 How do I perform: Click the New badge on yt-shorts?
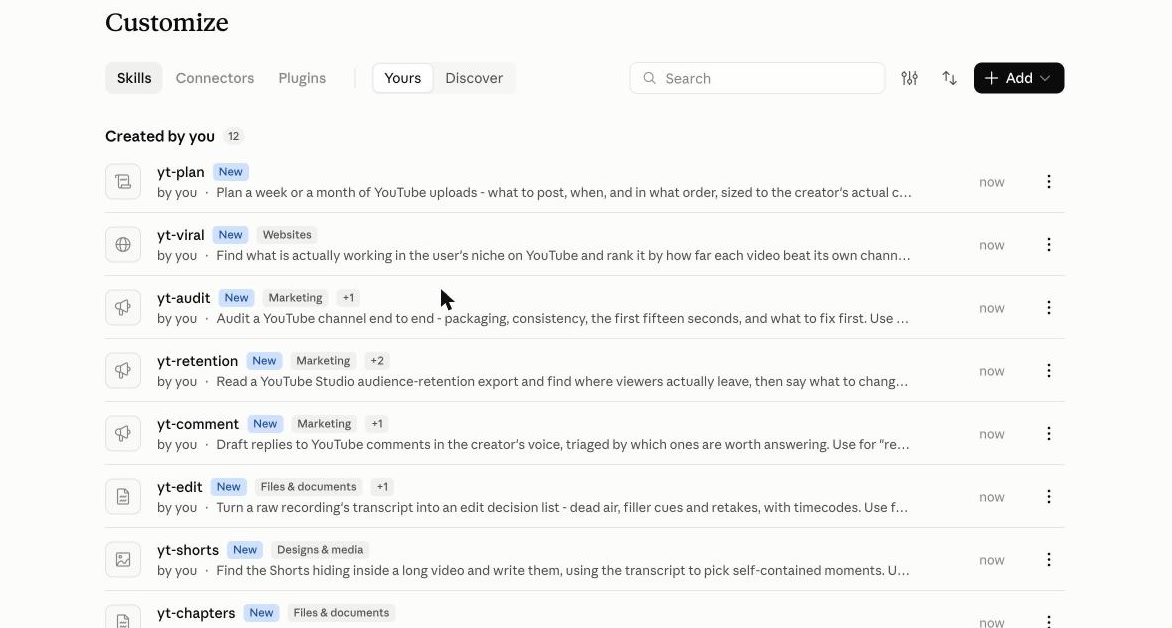(245, 550)
